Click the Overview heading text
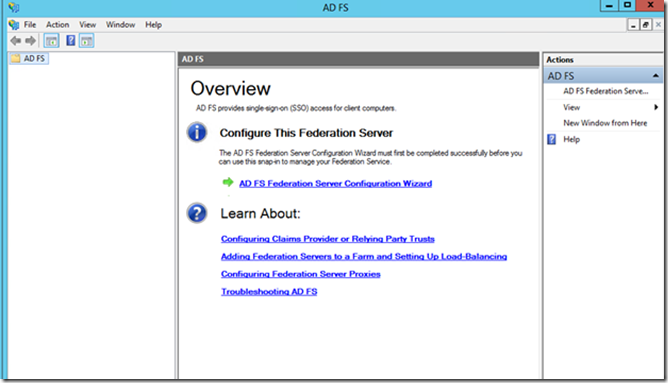Image resolution: width=668 pixels, height=383 pixels. [230, 89]
